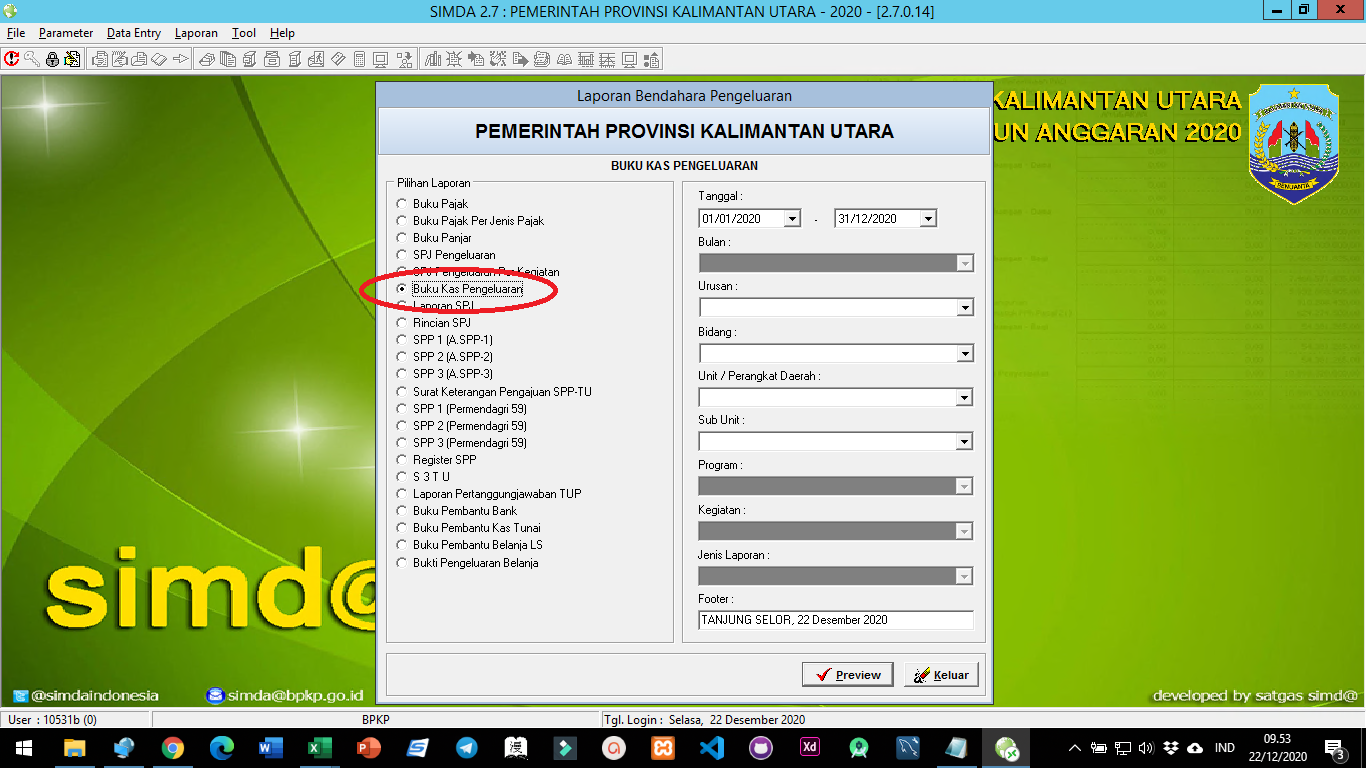Expand the Urusan dropdown
Viewport: 1366px width, 768px height.
pyautogui.click(x=964, y=308)
